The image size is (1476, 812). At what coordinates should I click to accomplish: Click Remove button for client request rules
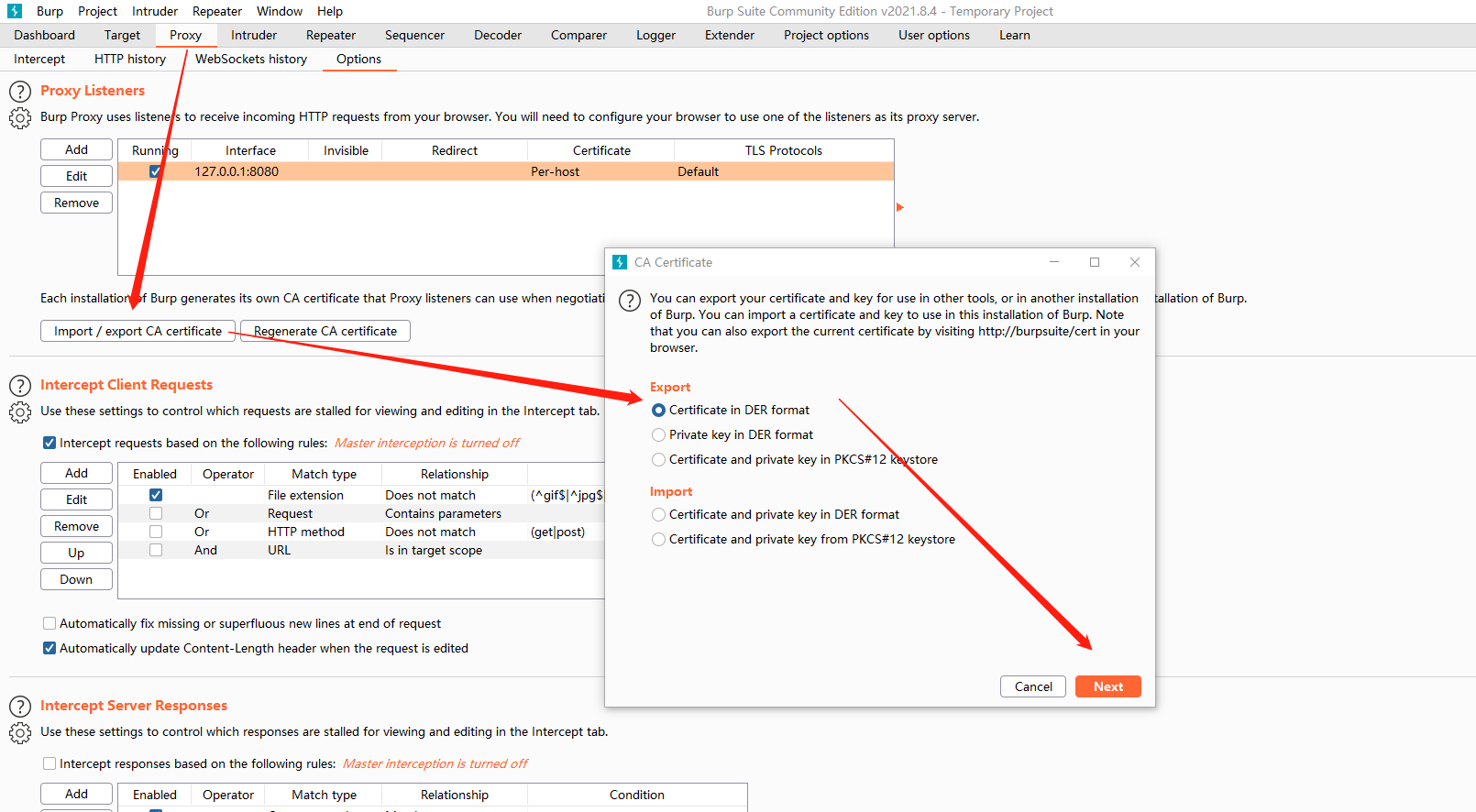tap(77, 526)
